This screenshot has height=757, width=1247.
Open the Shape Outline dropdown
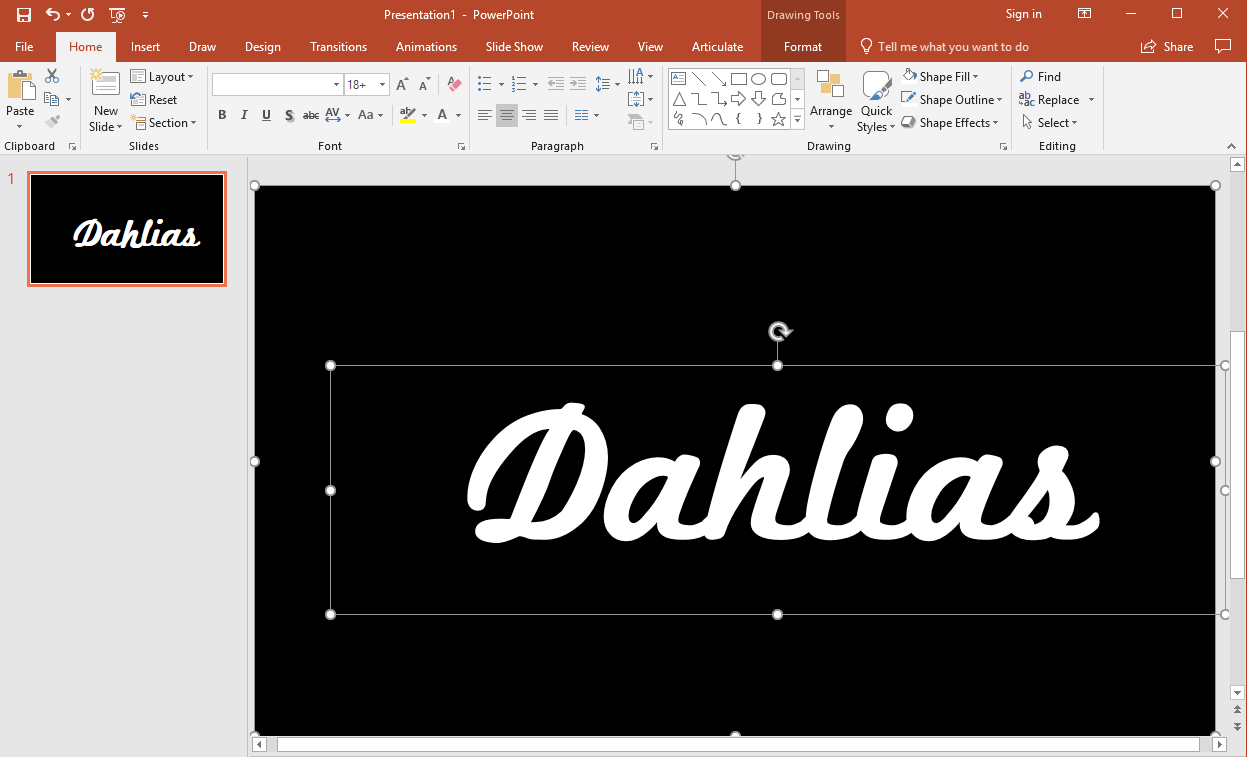coord(951,99)
